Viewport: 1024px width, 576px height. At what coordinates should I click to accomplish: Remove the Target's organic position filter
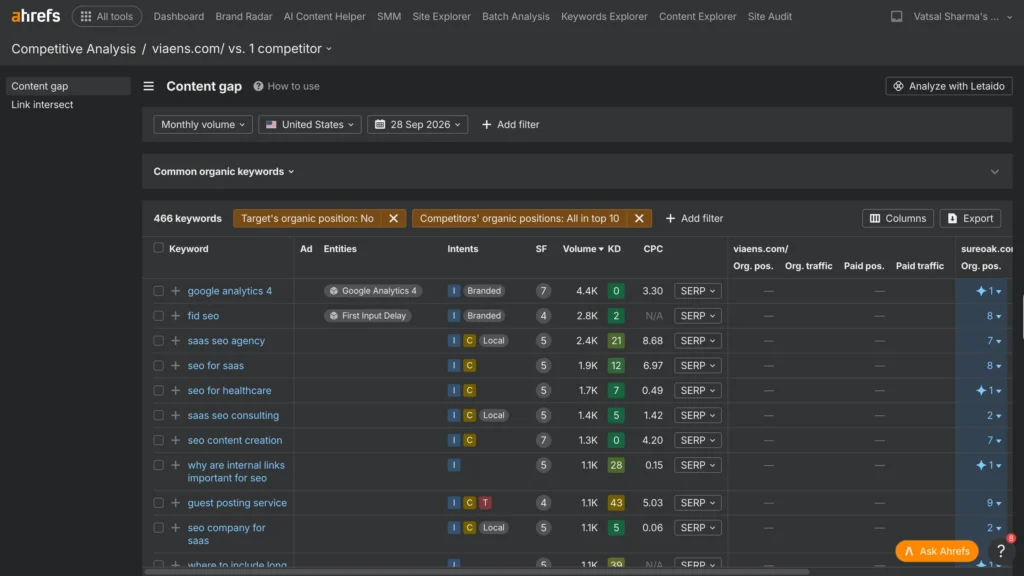[x=393, y=218]
